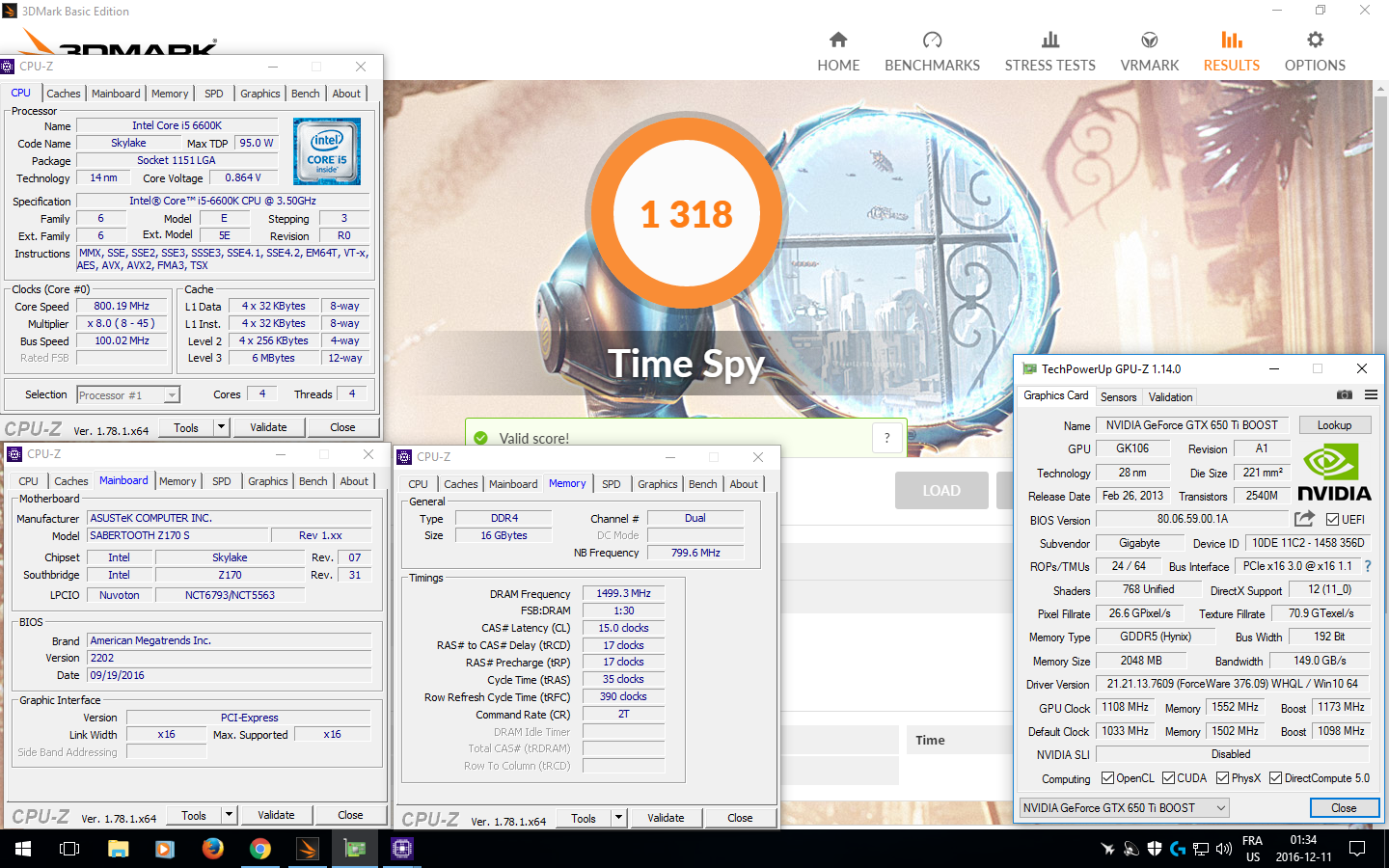
Task: Open STRESS TESTS in 3DMark navigation
Action: (1049, 52)
